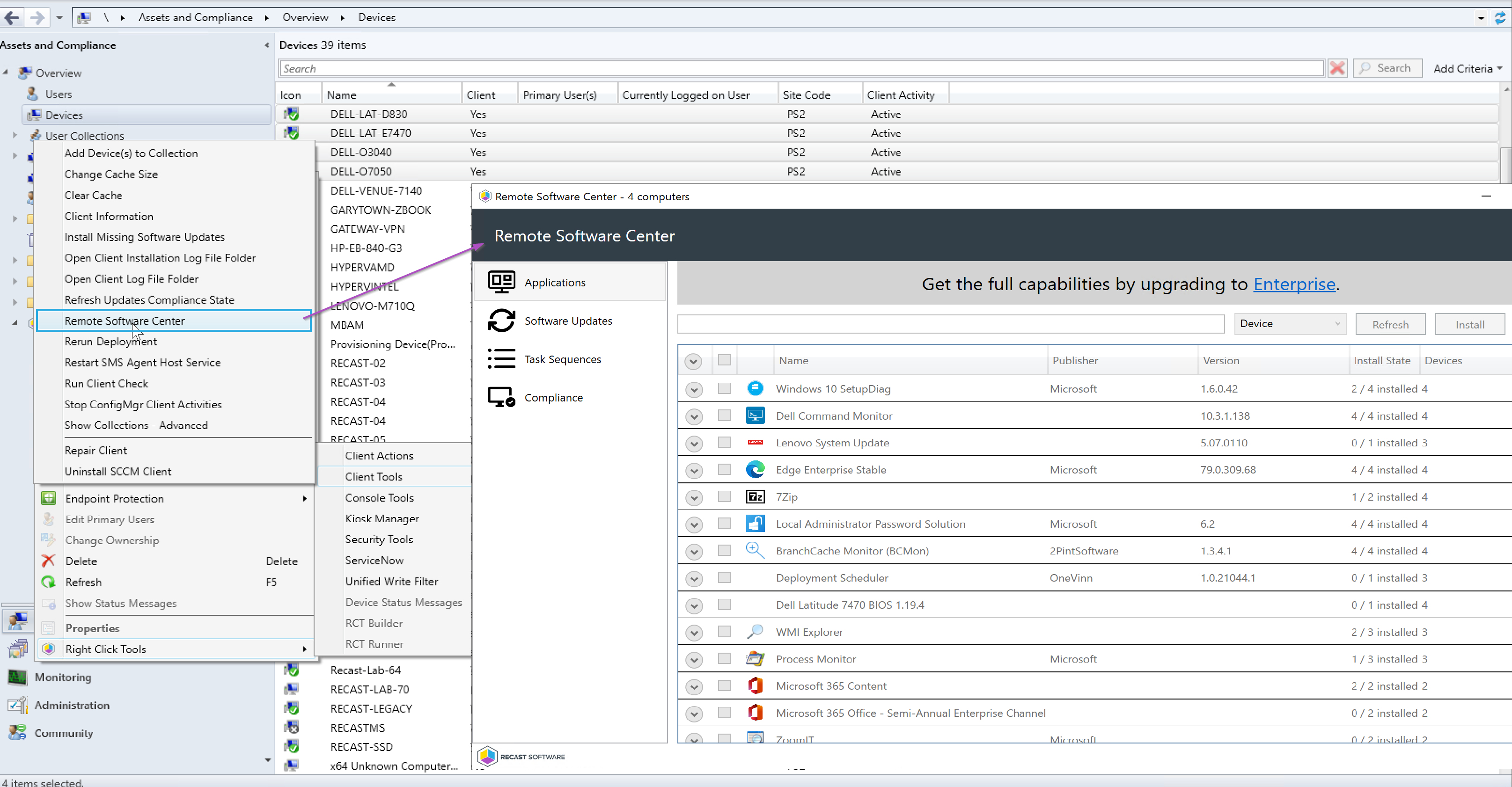1512x787 pixels.
Task: Click the Remote Software Center filter text box
Action: 950,324
